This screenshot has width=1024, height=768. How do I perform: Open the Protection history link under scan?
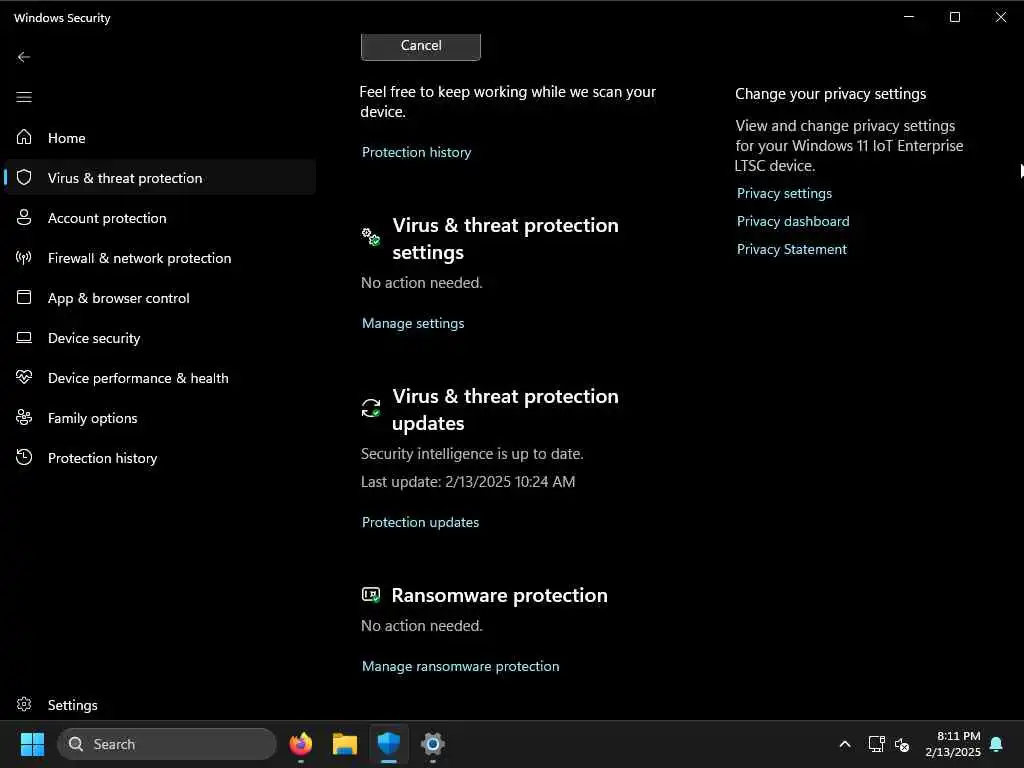416,152
